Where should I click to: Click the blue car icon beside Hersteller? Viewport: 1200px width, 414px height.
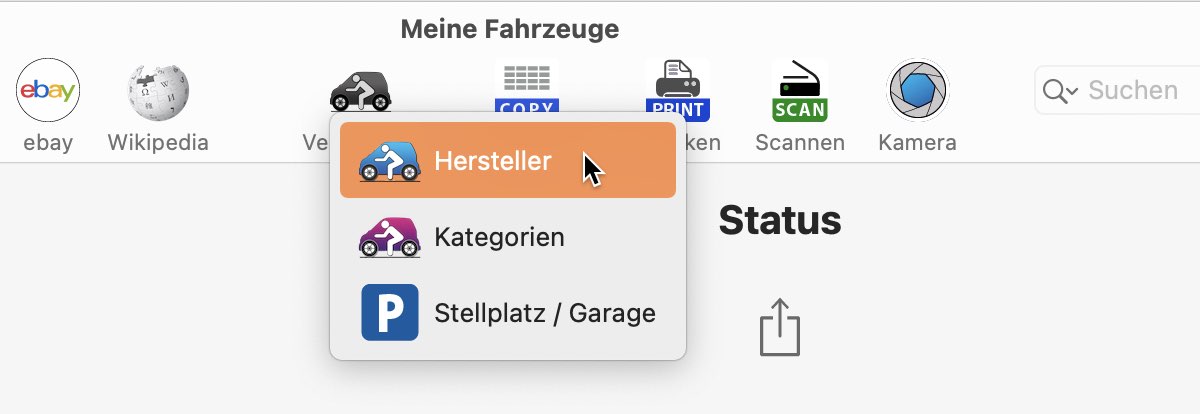coord(389,160)
